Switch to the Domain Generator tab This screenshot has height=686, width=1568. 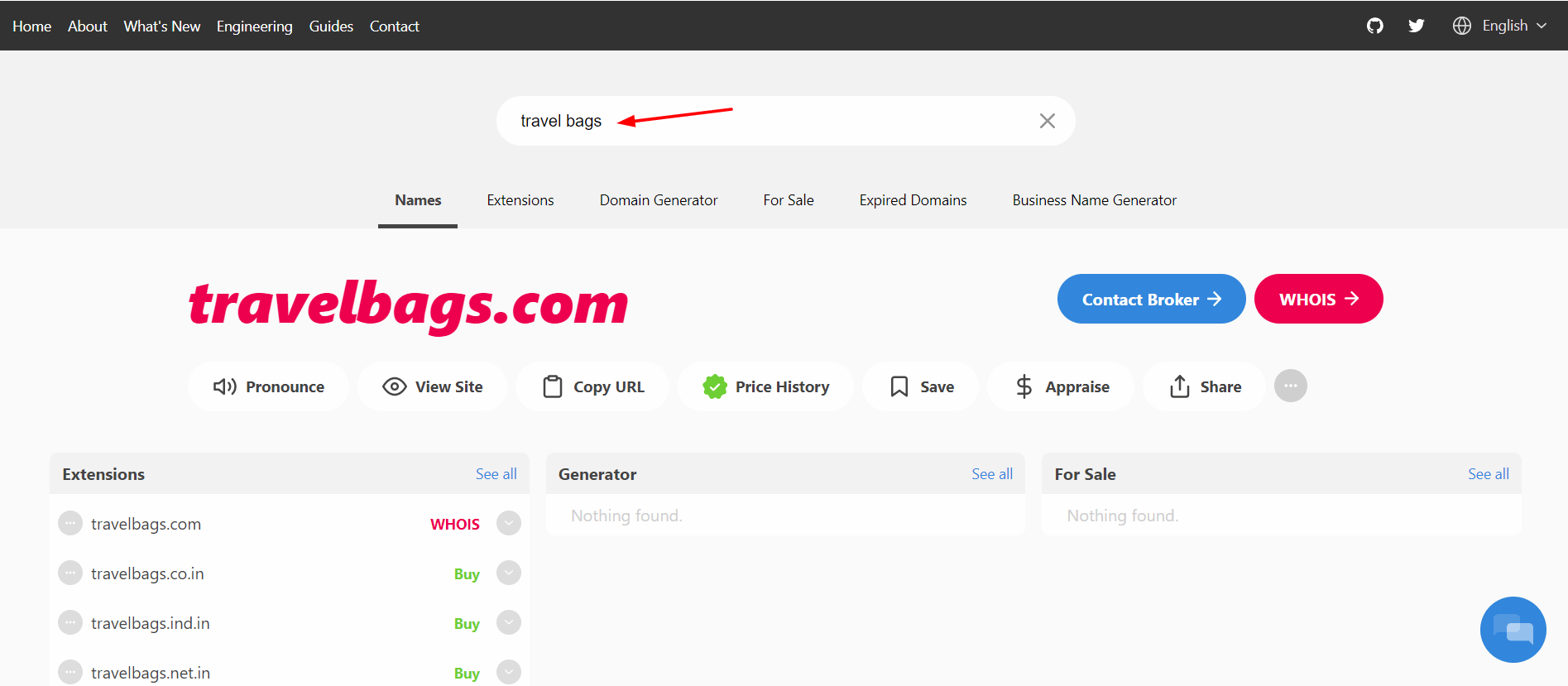pyautogui.click(x=658, y=200)
